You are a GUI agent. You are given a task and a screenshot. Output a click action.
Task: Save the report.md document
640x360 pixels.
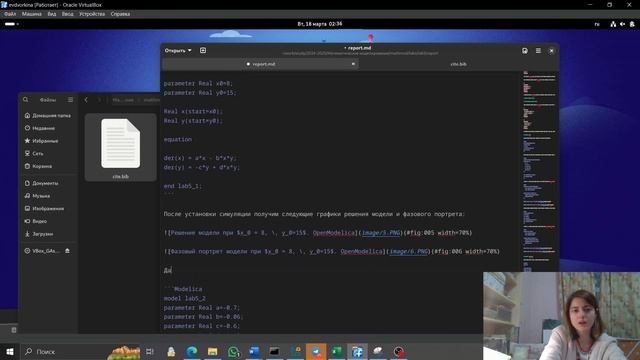(x=525, y=51)
